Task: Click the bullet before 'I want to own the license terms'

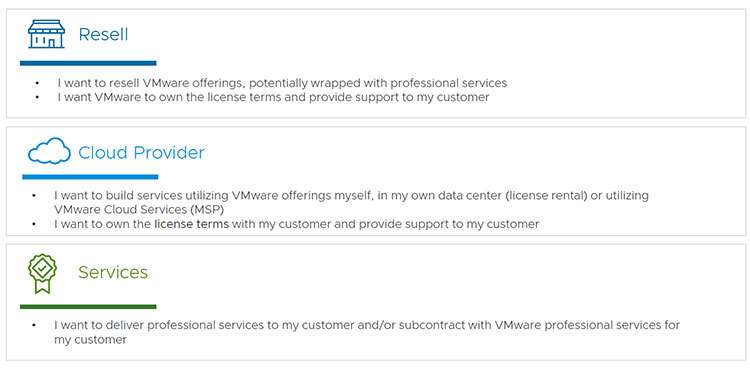Action: click(x=34, y=224)
